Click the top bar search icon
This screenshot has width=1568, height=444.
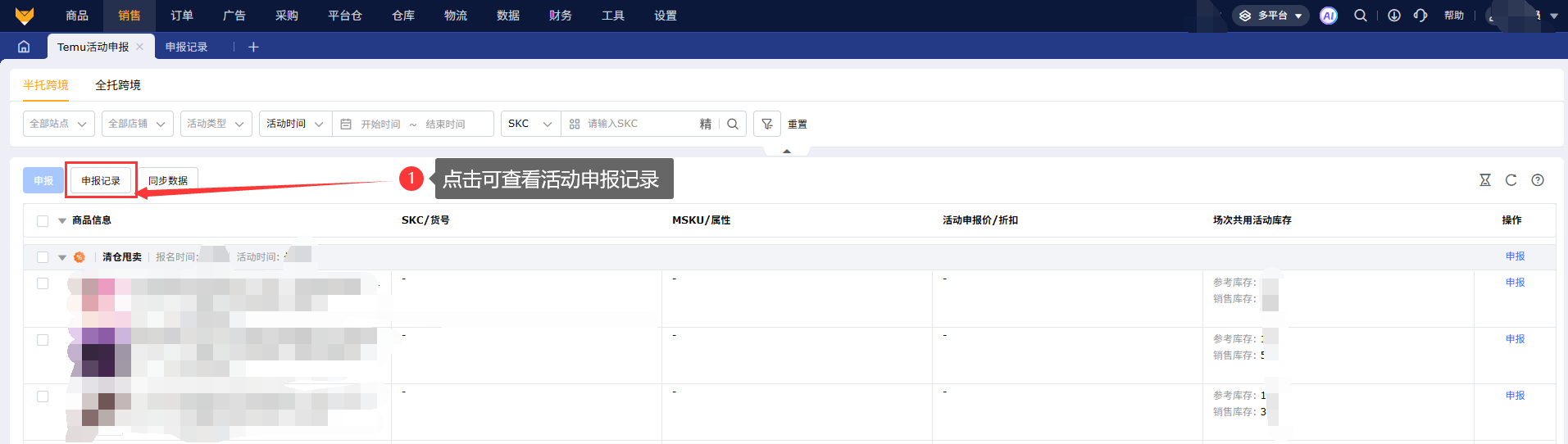pos(1361,16)
